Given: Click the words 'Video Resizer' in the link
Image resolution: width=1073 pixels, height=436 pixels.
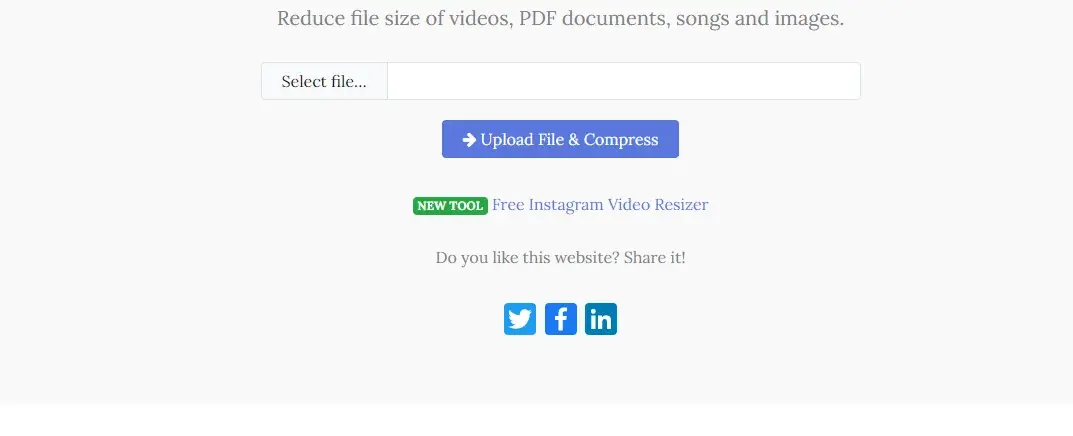Looking at the screenshot, I should tap(658, 205).
